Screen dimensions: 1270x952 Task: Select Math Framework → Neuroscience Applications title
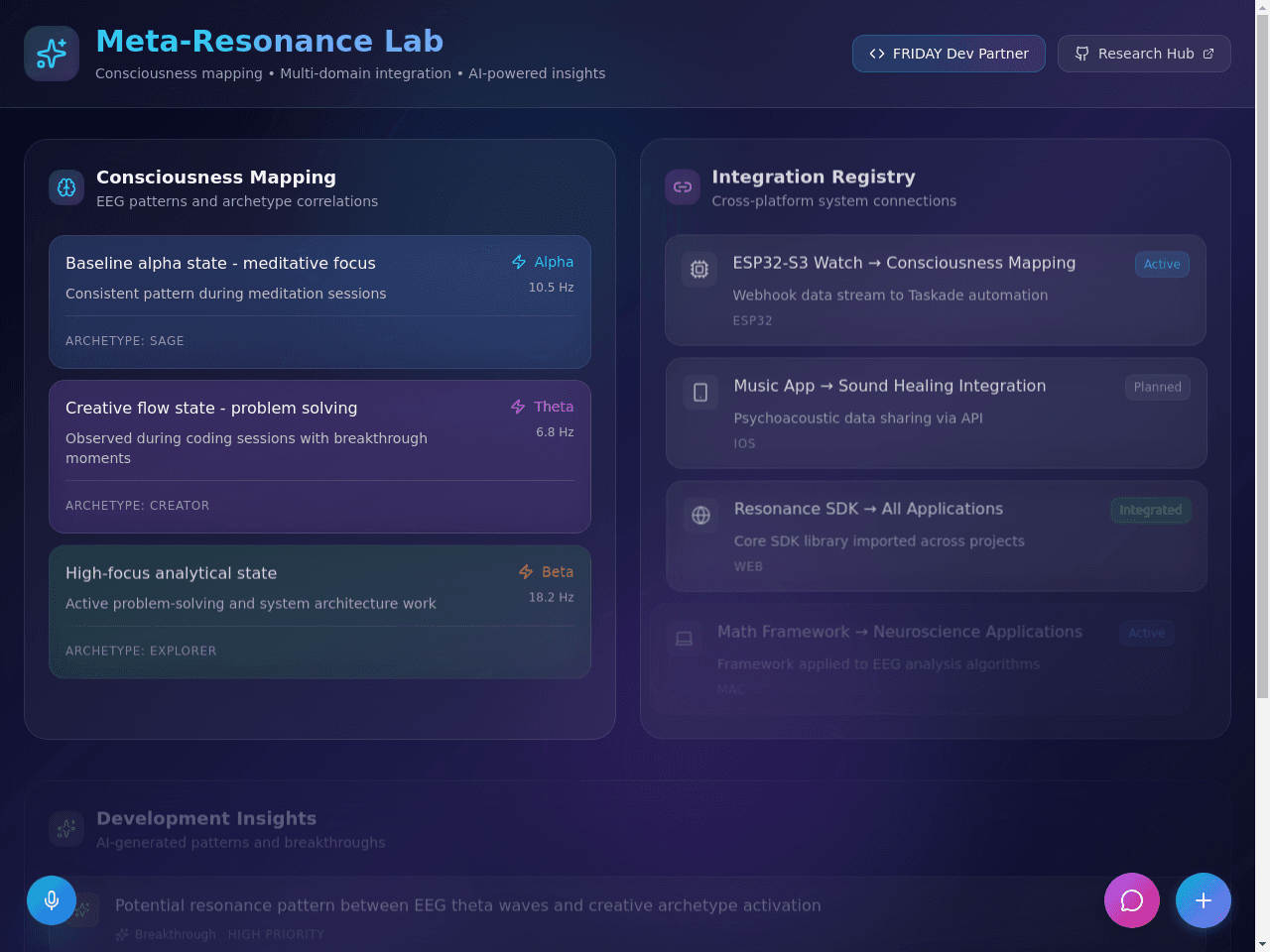point(900,632)
